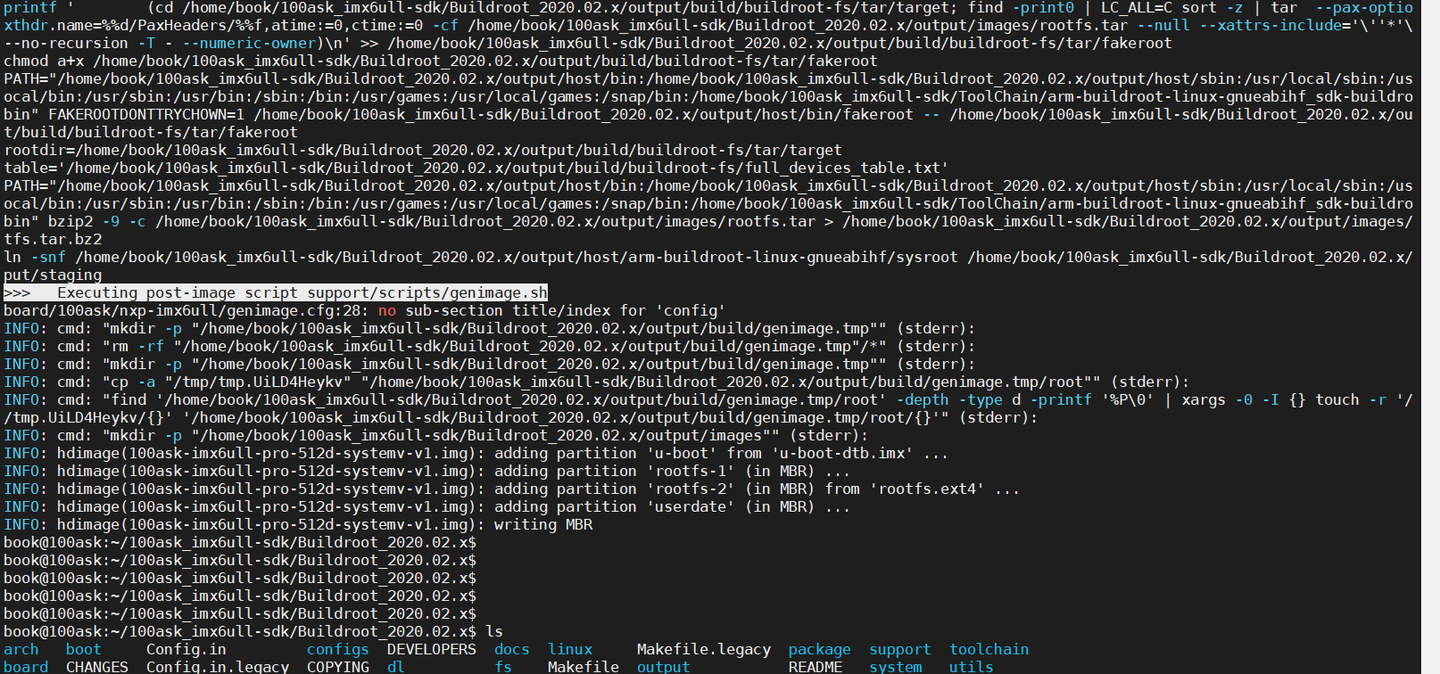
Task: Click the blue "arch" directory name
Action: coord(22,649)
